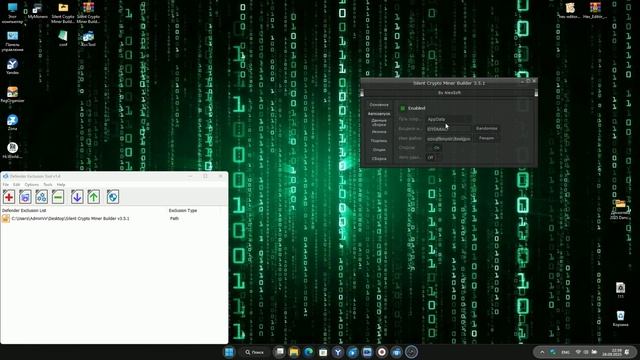Open the Hex Editor WinRAR archive on the desktop
640x360 pixels.
point(595,11)
